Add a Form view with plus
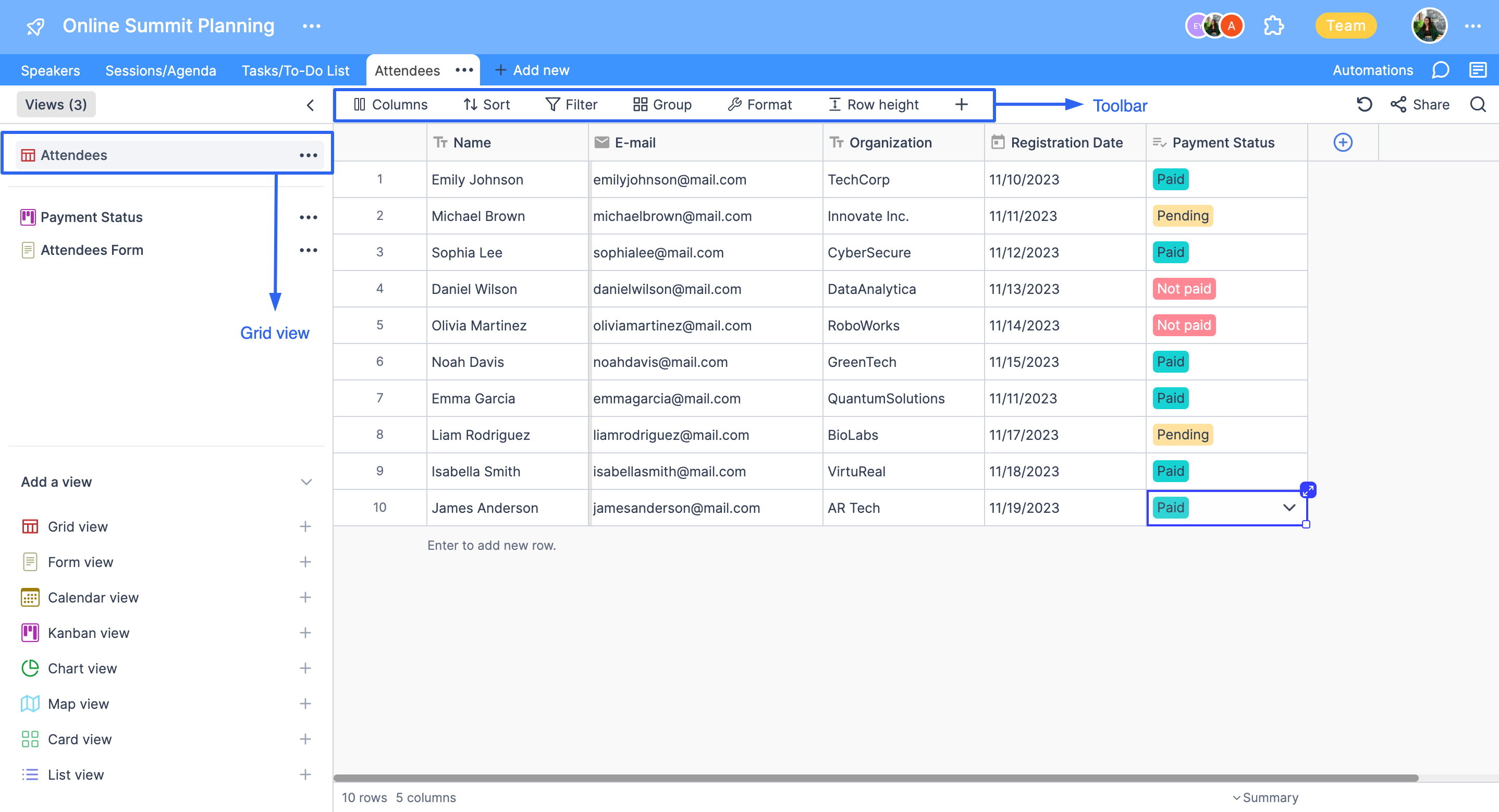 tap(305, 562)
